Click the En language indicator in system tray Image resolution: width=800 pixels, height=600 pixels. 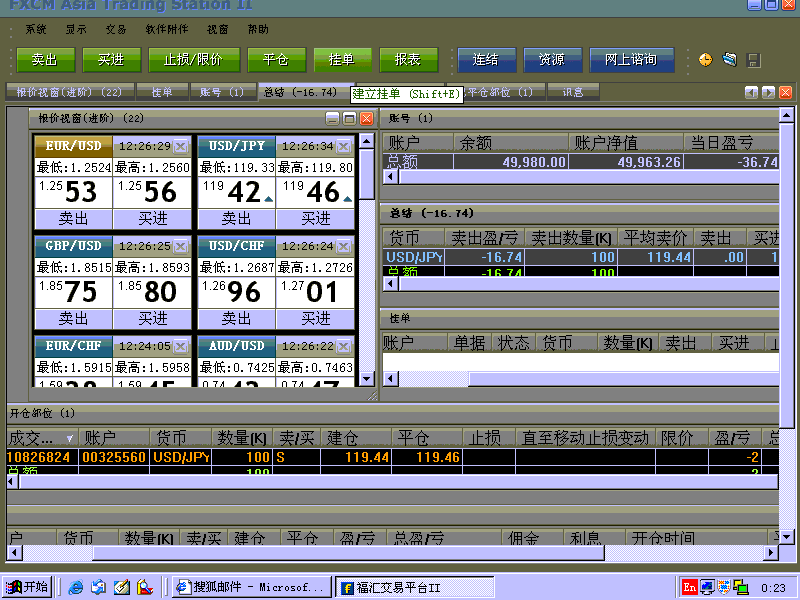pyautogui.click(x=690, y=587)
